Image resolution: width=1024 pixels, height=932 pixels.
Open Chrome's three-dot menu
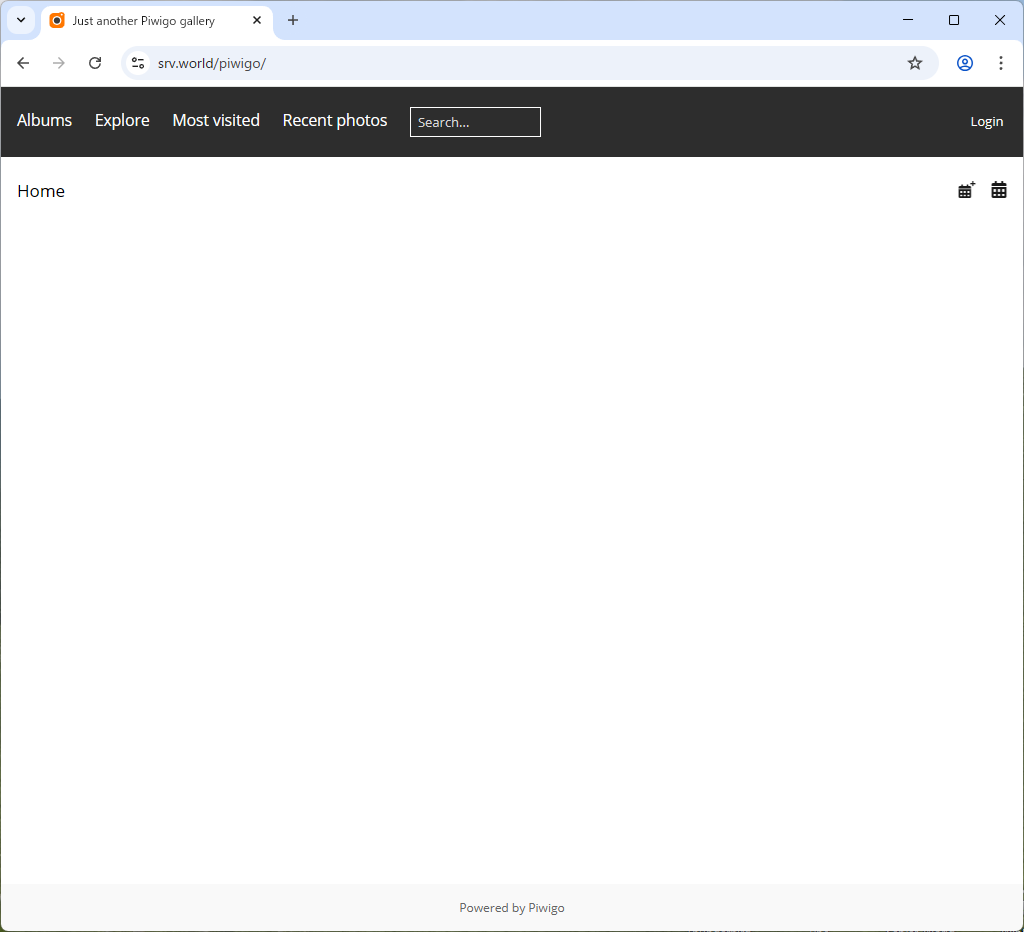(1001, 62)
